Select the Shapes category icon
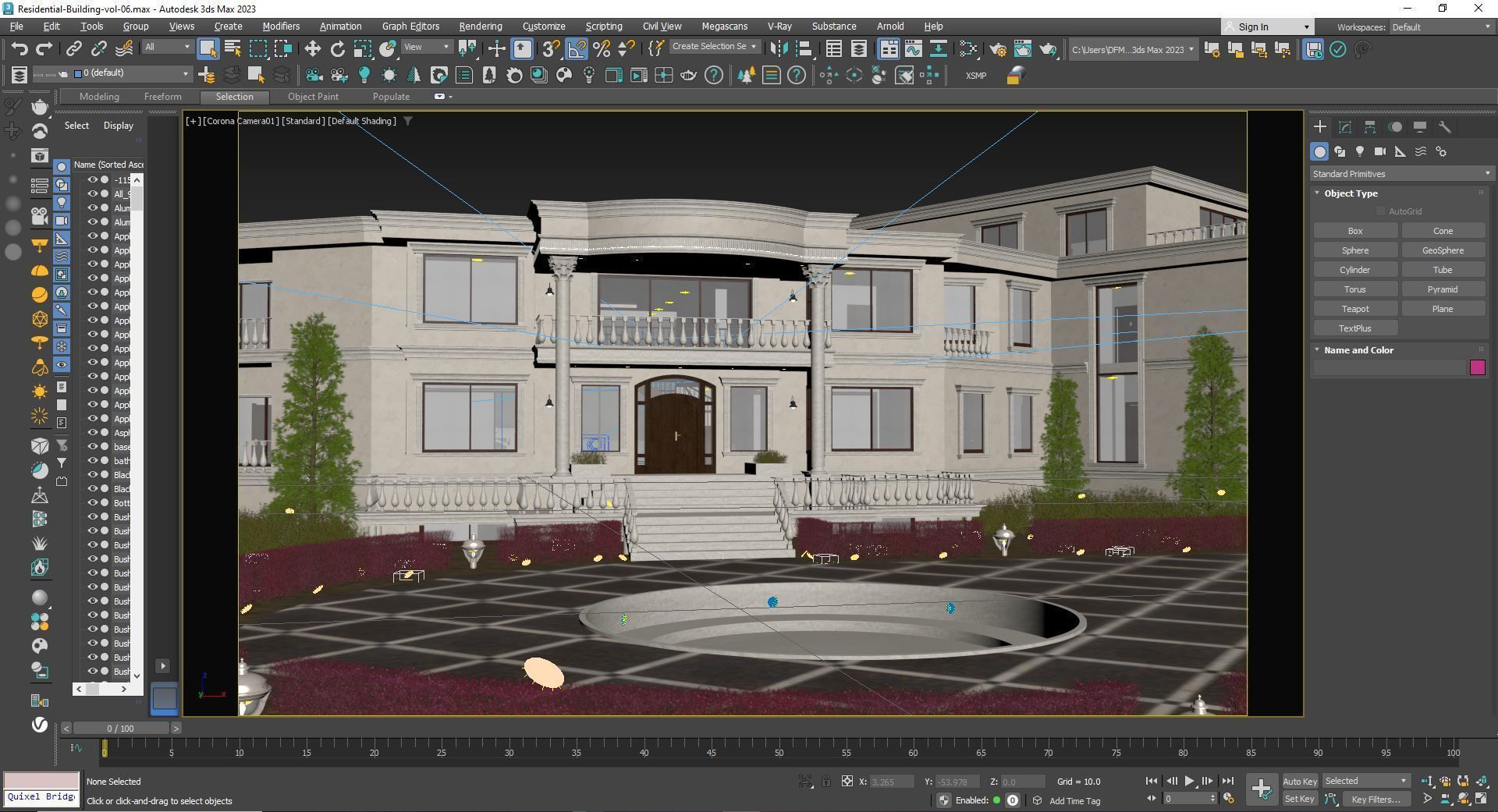This screenshot has height=812, width=1498. 1340,151
